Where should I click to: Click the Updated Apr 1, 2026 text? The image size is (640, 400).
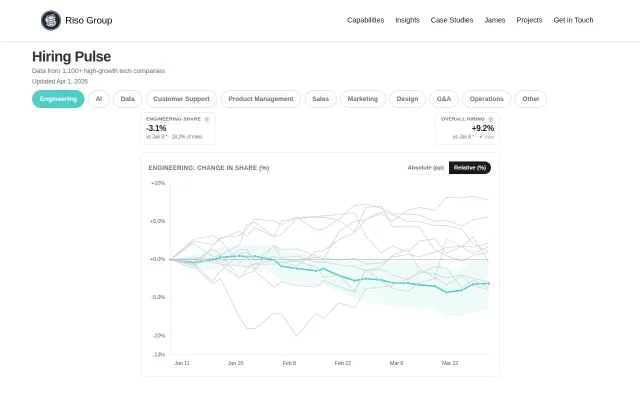click(60, 81)
